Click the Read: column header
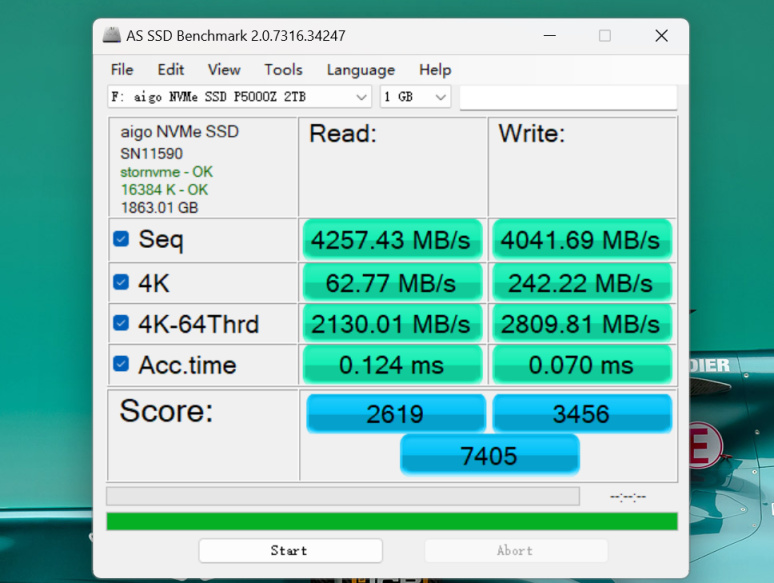The image size is (774, 583). click(343, 133)
